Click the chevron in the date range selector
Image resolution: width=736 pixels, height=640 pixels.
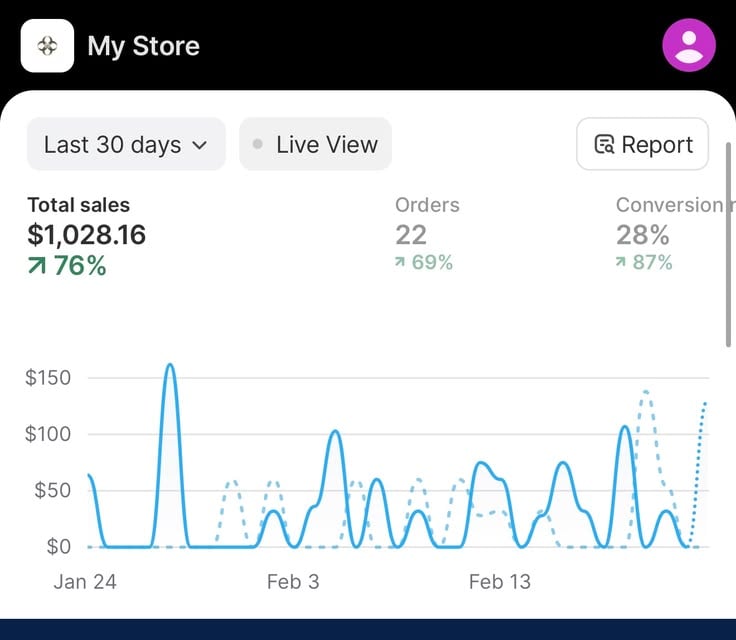click(x=200, y=145)
